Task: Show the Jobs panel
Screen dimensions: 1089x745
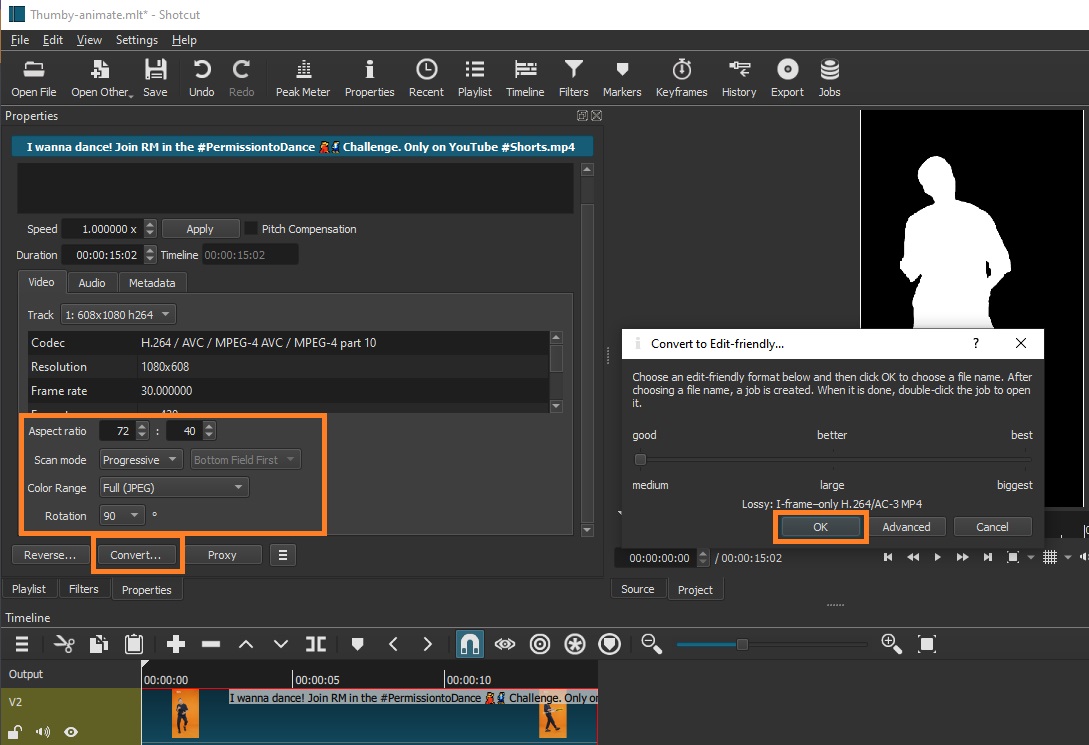Action: coord(829,78)
